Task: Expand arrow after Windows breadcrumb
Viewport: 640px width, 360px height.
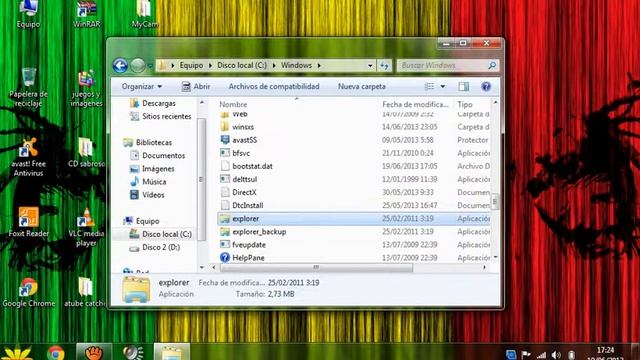Action: [x=319, y=65]
